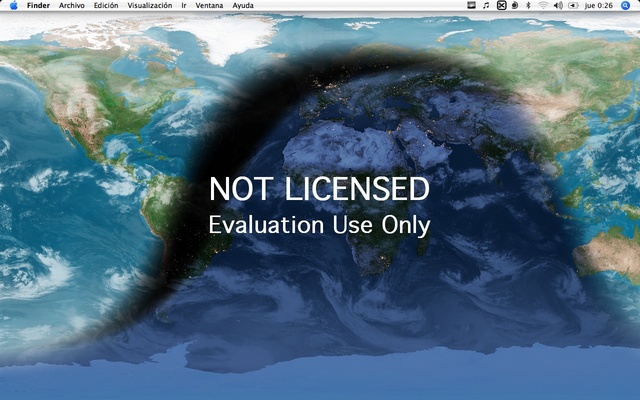
Task: Open the Archivo menu
Action: coord(72,5)
